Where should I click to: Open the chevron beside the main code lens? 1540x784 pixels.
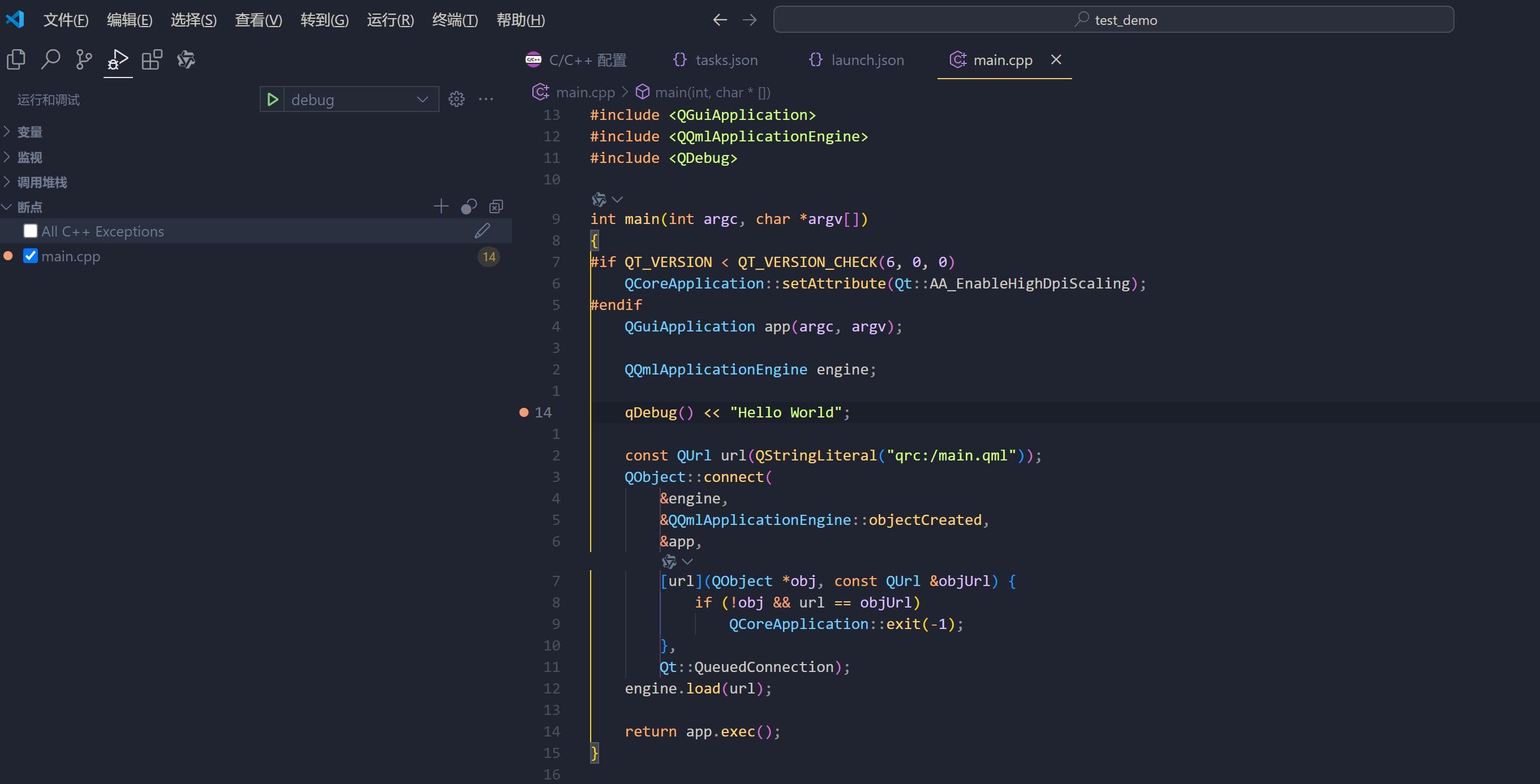point(618,199)
